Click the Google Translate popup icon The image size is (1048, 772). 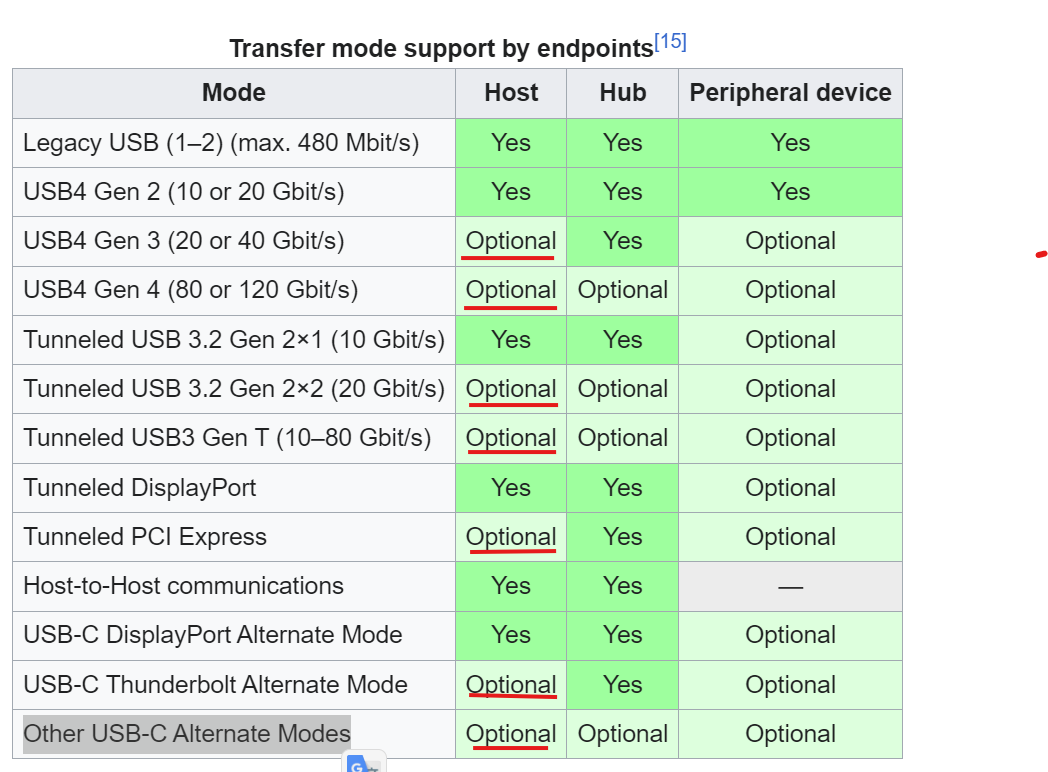coord(364,763)
